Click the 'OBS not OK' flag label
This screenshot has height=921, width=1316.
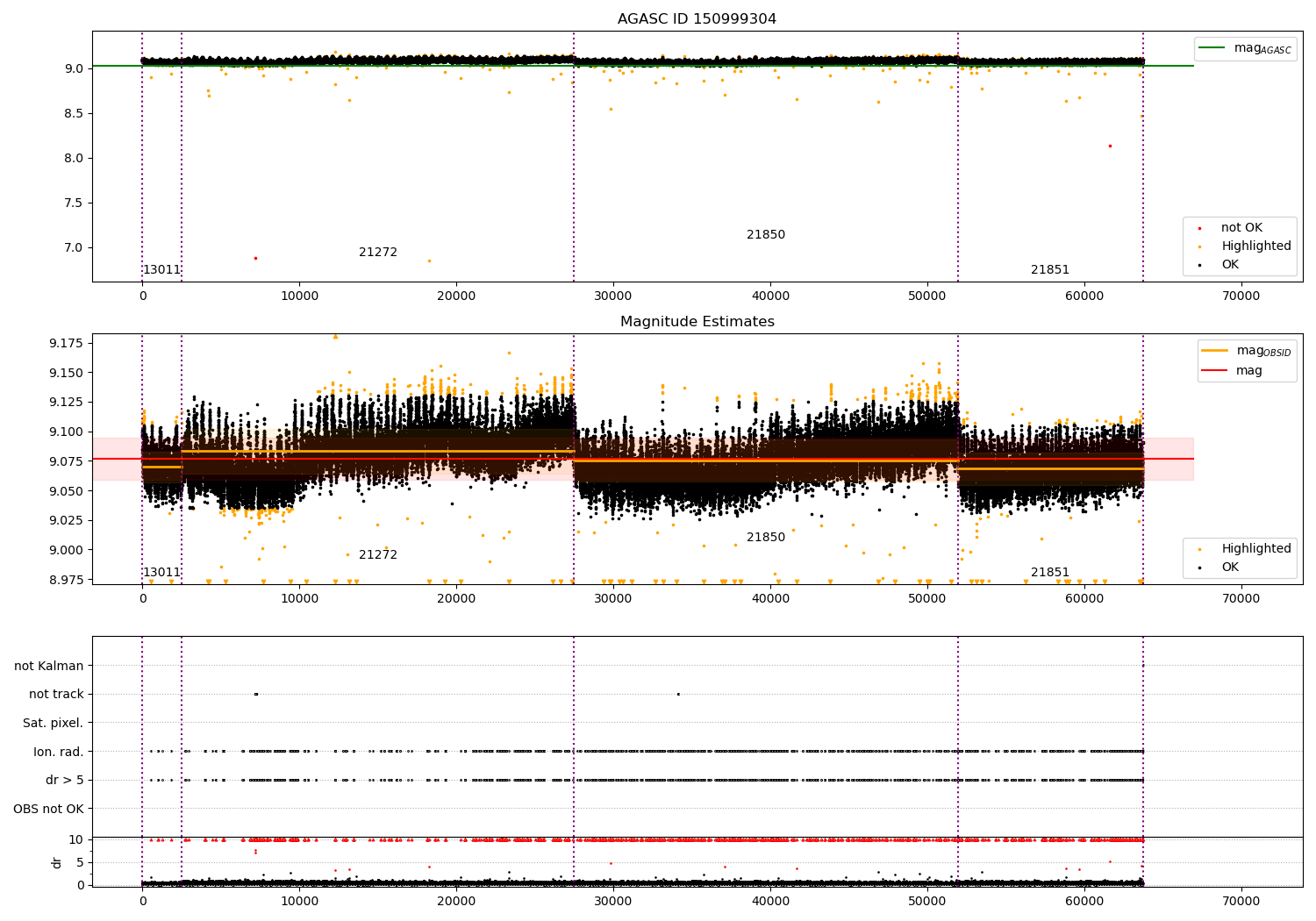click(x=49, y=810)
